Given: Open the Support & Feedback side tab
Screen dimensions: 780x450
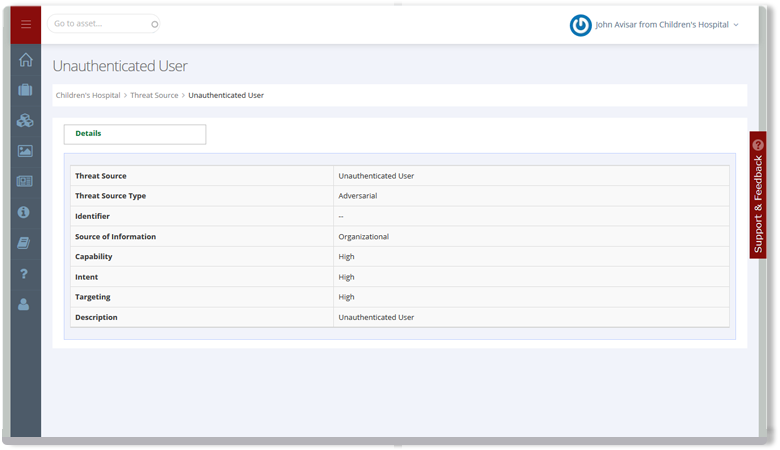Looking at the screenshot, I should pyautogui.click(x=758, y=195).
